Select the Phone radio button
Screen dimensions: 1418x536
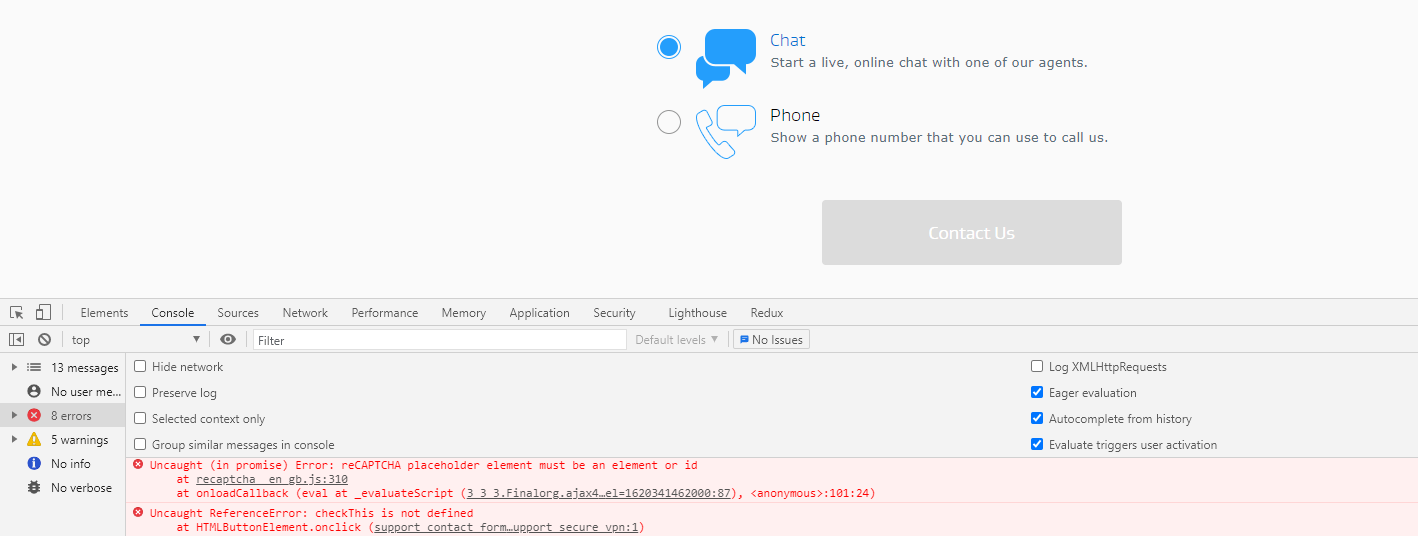(x=669, y=122)
